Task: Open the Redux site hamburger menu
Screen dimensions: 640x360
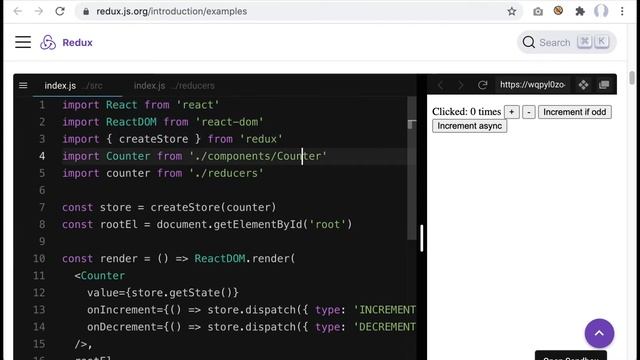Action: click(23, 42)
